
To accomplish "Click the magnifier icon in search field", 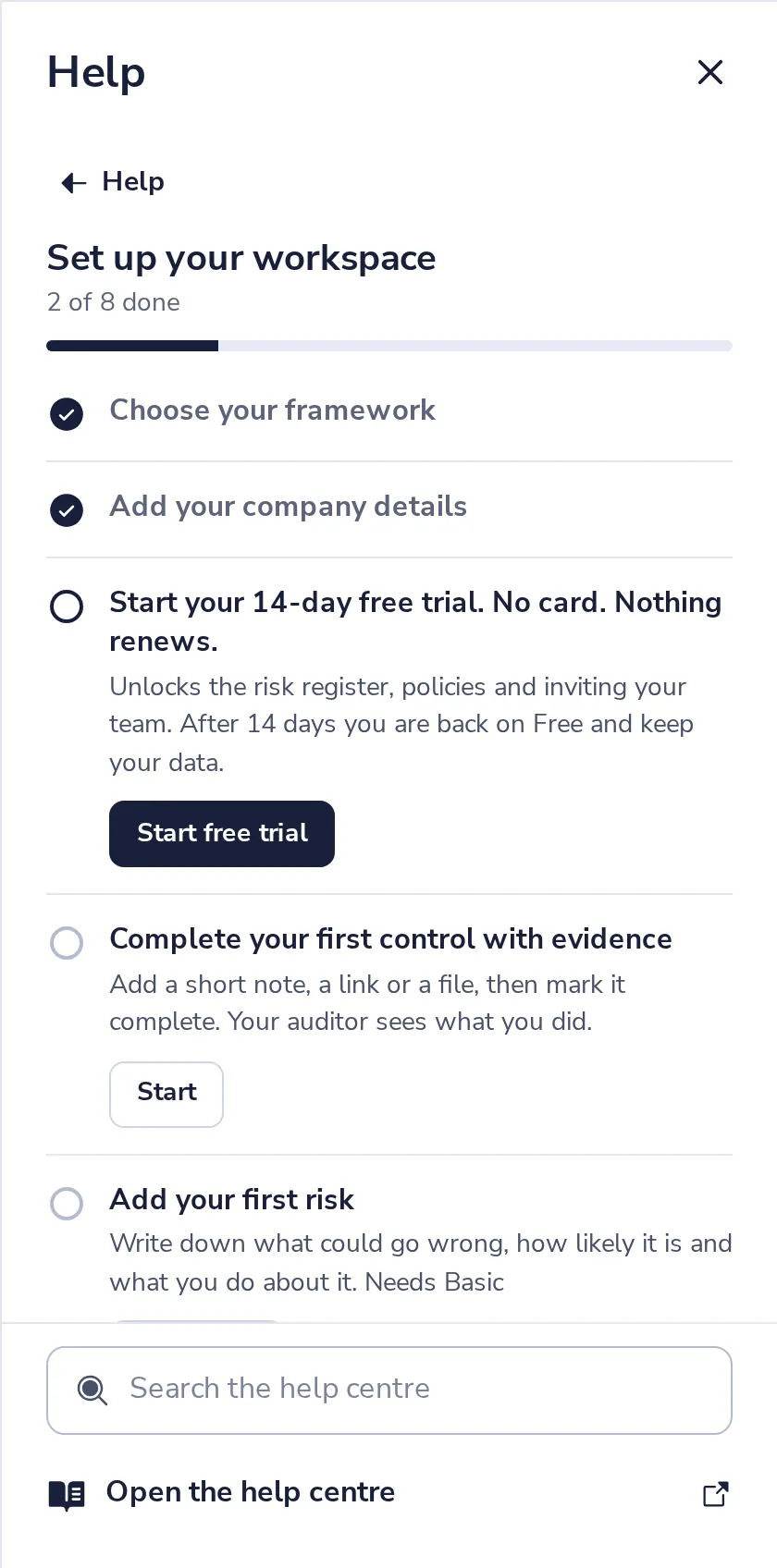I will pos(92,1390).
